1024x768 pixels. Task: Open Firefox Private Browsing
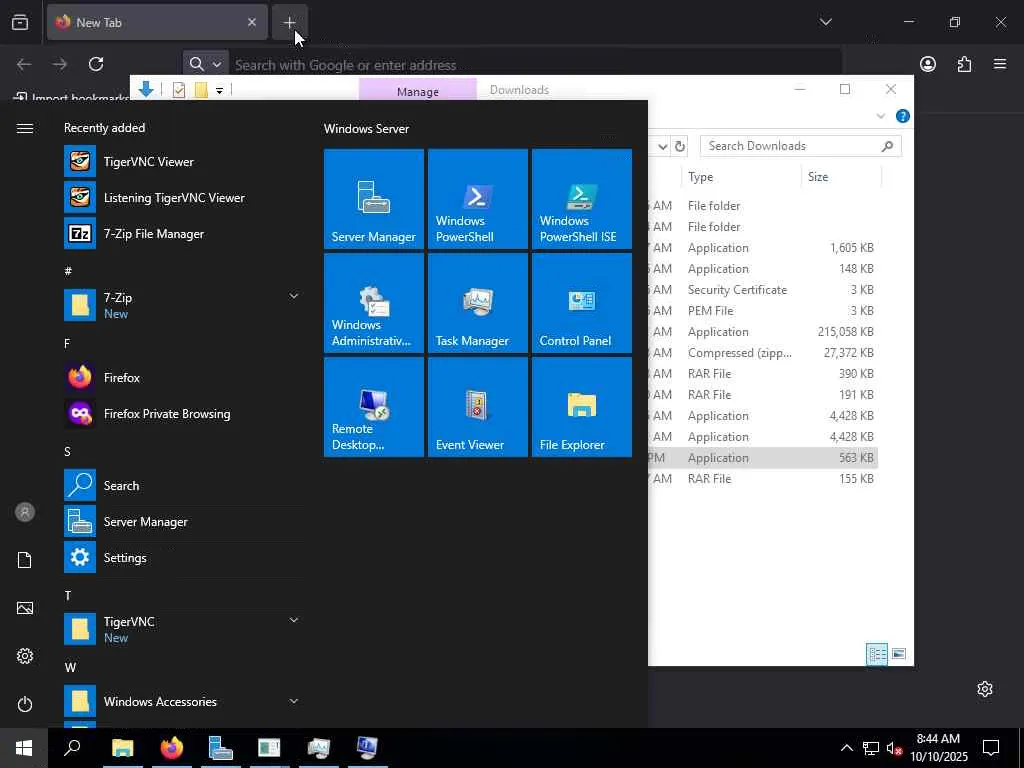(183, 413)
